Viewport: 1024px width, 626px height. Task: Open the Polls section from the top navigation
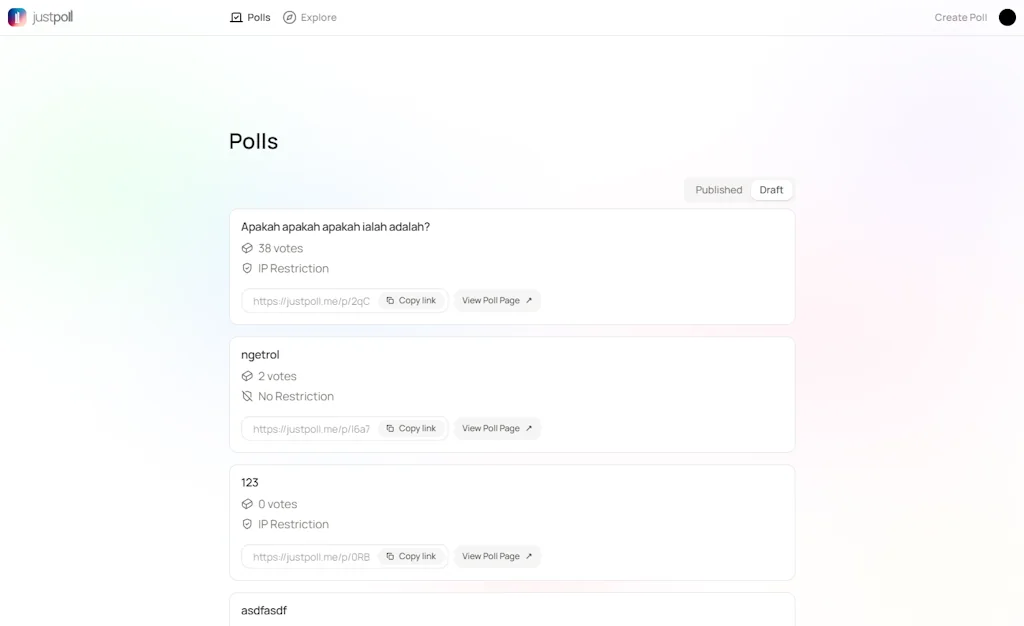click(256, 17)
